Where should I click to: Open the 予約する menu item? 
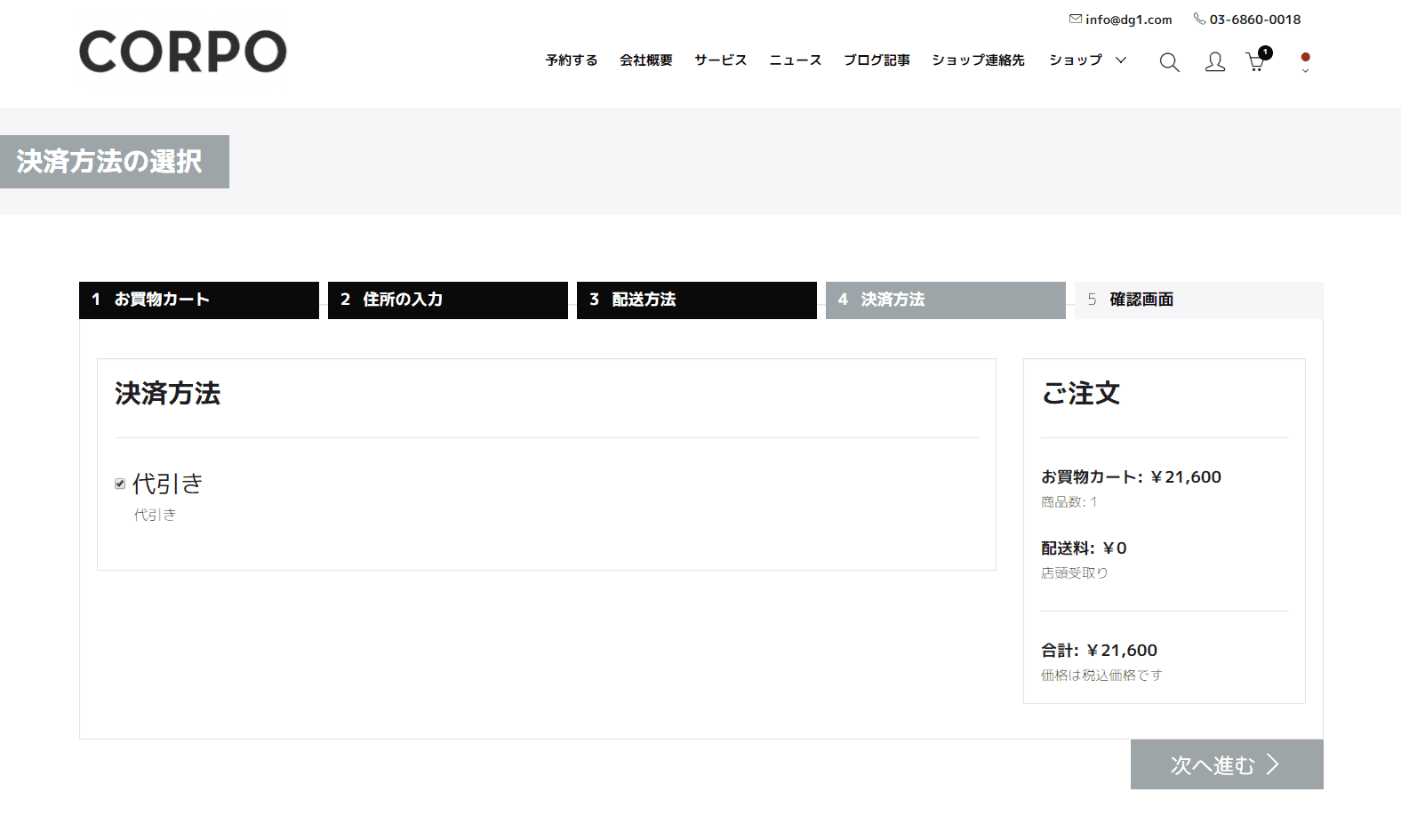tap(572, 60)
